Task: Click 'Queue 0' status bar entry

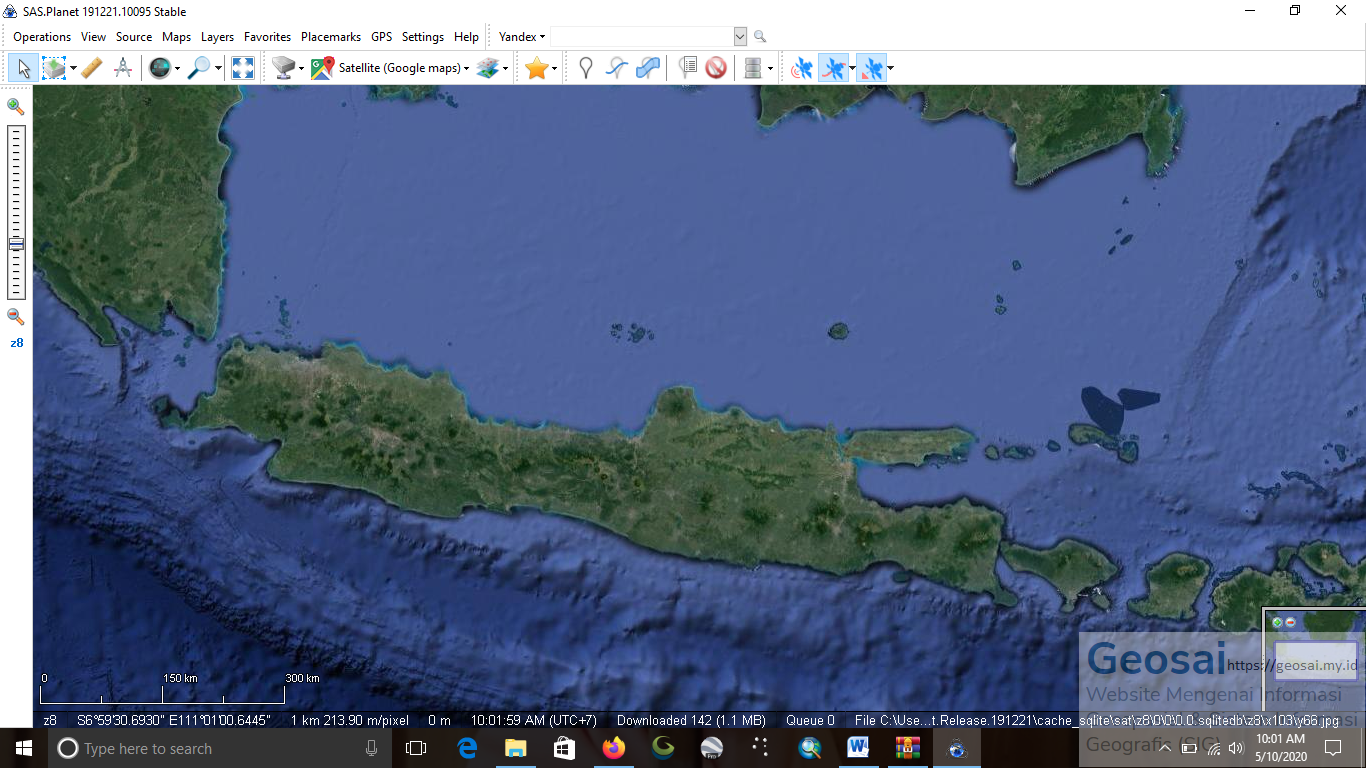Action: (810, 720)
